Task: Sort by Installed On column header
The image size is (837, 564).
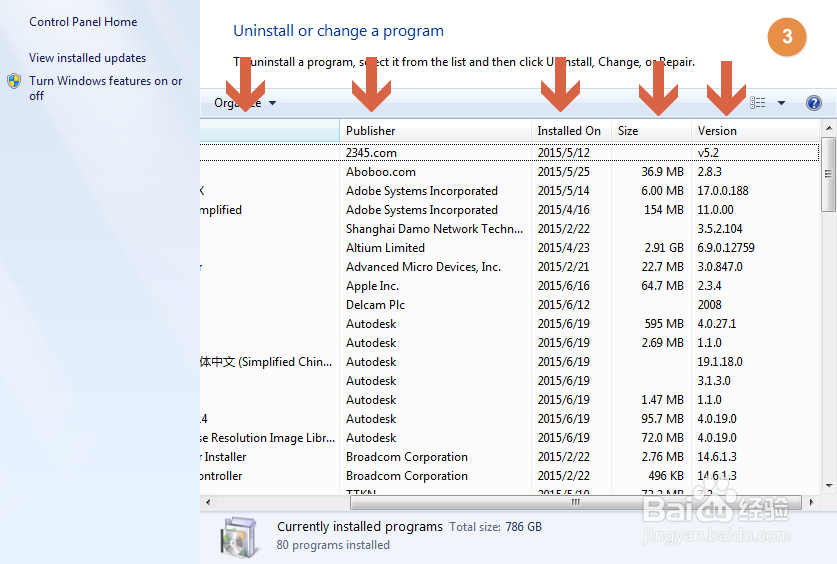Action: tap(571, 131)
